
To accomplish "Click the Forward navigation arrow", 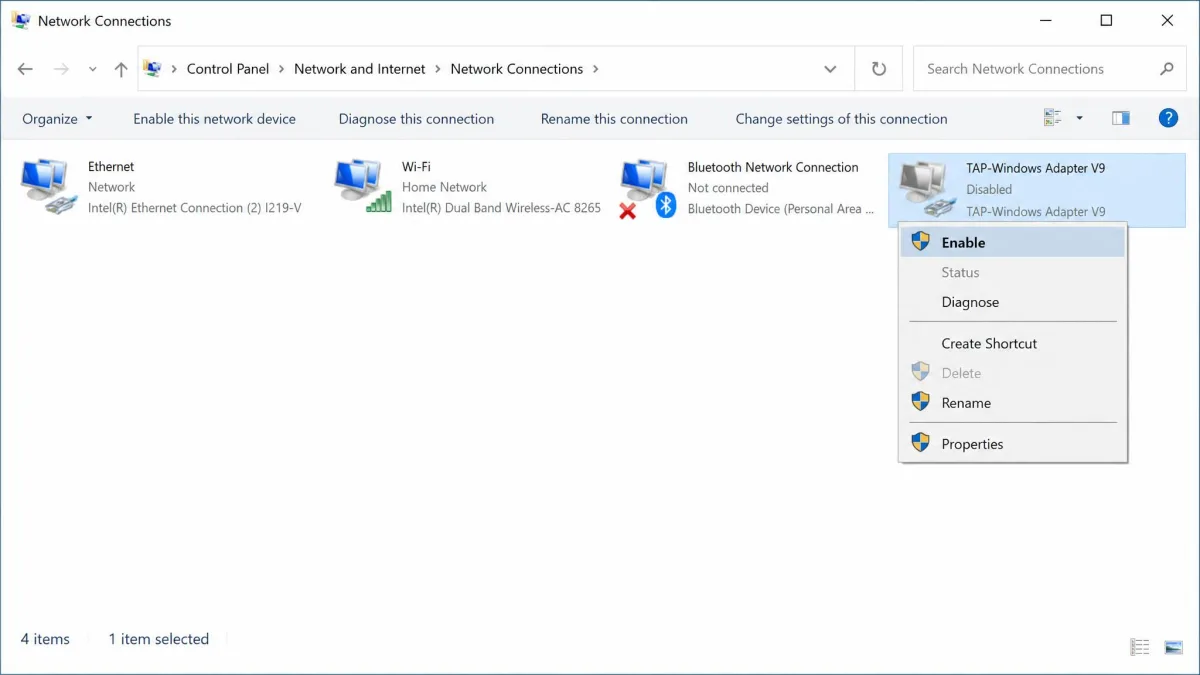I will [x=61, y=69].
